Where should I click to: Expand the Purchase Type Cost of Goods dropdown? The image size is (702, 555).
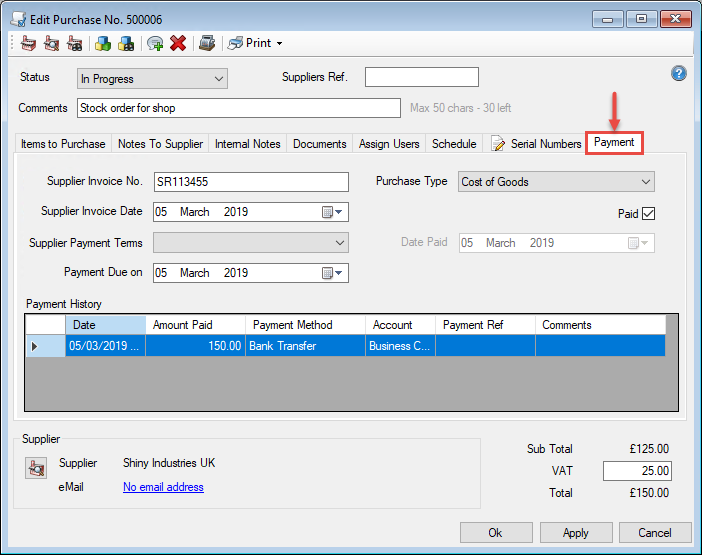556,182
